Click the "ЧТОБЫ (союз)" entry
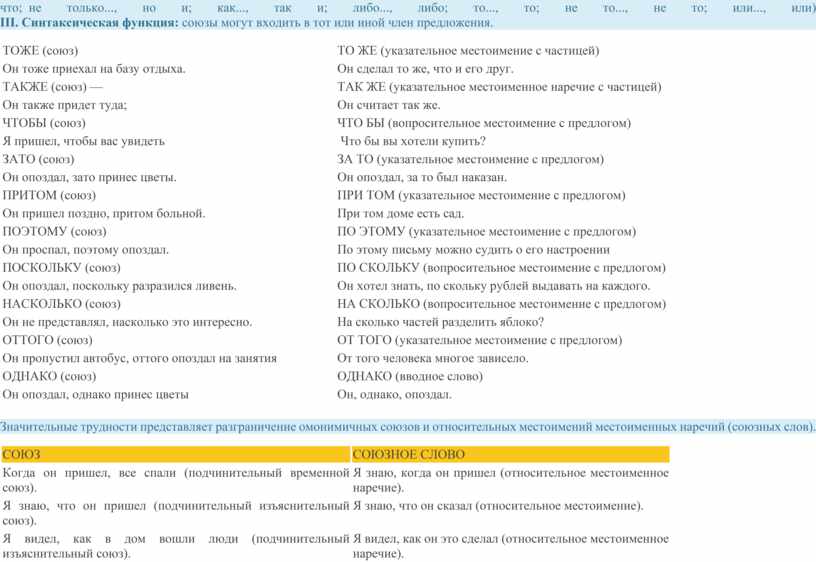 [45, 123]
